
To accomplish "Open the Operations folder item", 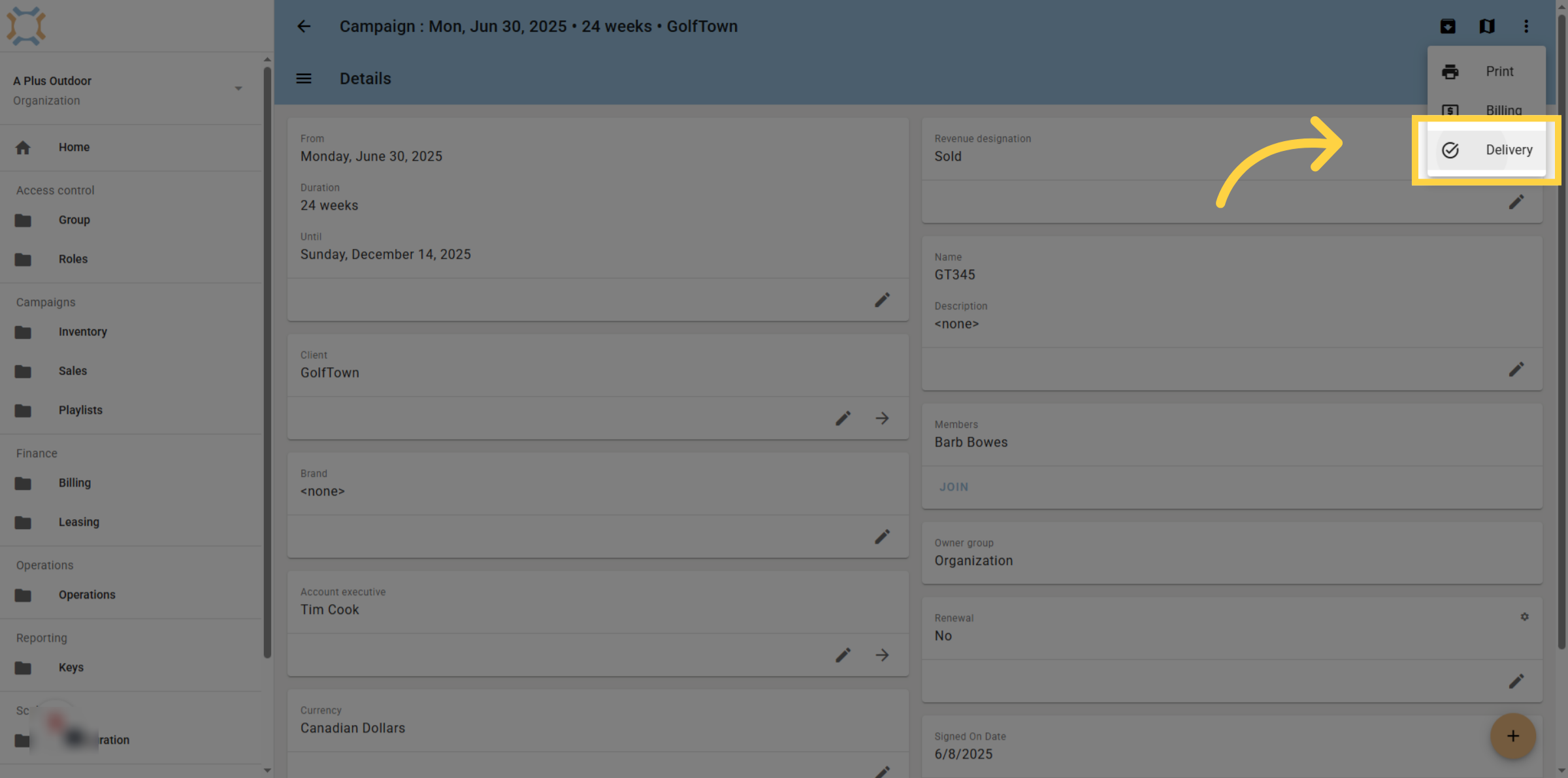I will coord(131,595).
